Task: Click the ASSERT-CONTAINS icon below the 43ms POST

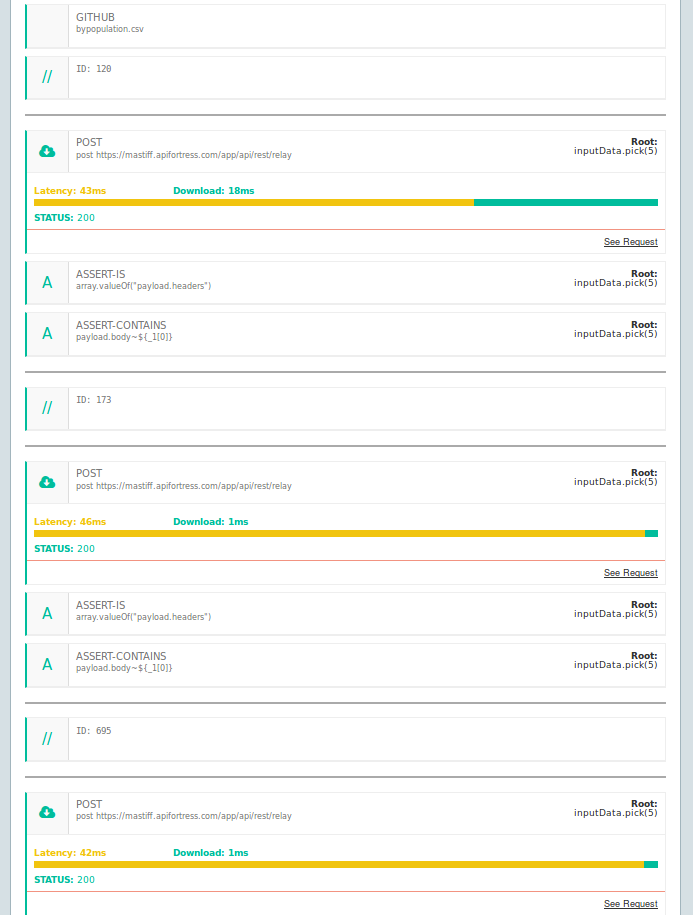Action: pos(47,334)
